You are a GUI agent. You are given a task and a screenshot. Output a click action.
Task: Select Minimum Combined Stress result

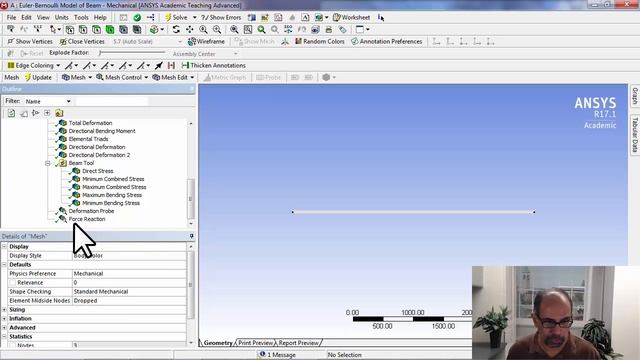coord(113,179)
